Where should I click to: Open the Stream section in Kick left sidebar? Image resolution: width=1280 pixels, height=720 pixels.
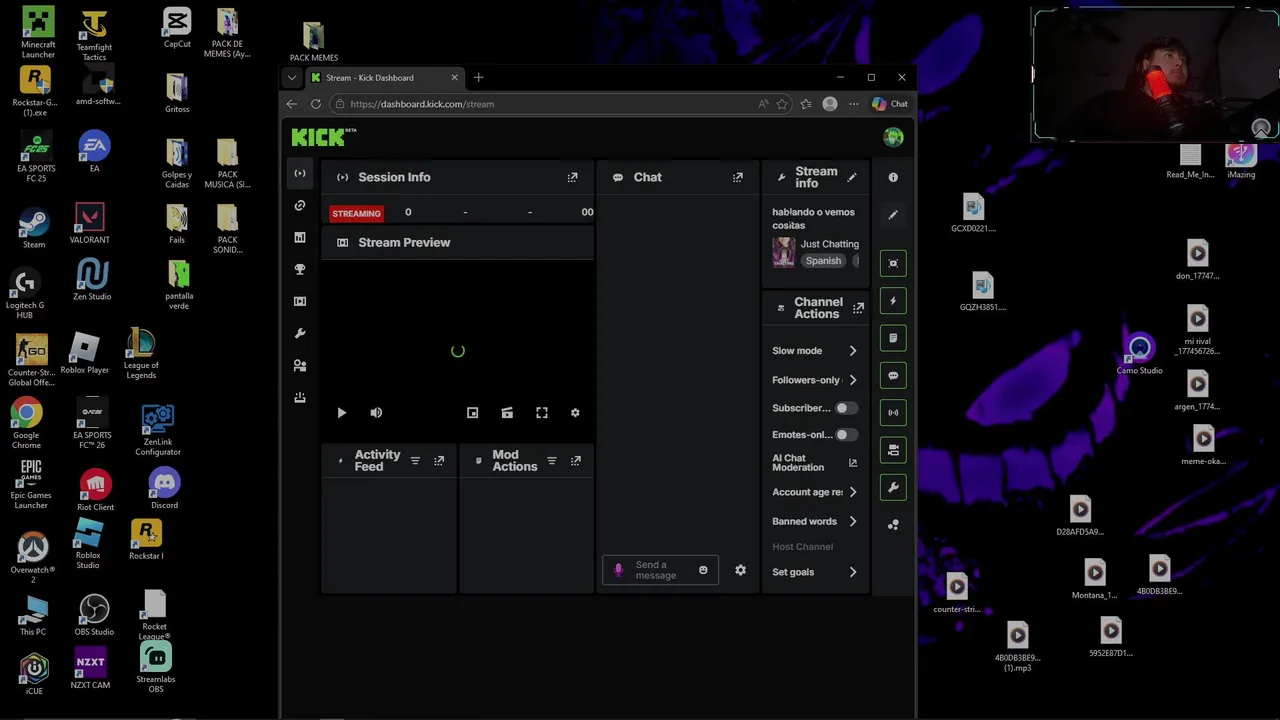click(300, 173)
